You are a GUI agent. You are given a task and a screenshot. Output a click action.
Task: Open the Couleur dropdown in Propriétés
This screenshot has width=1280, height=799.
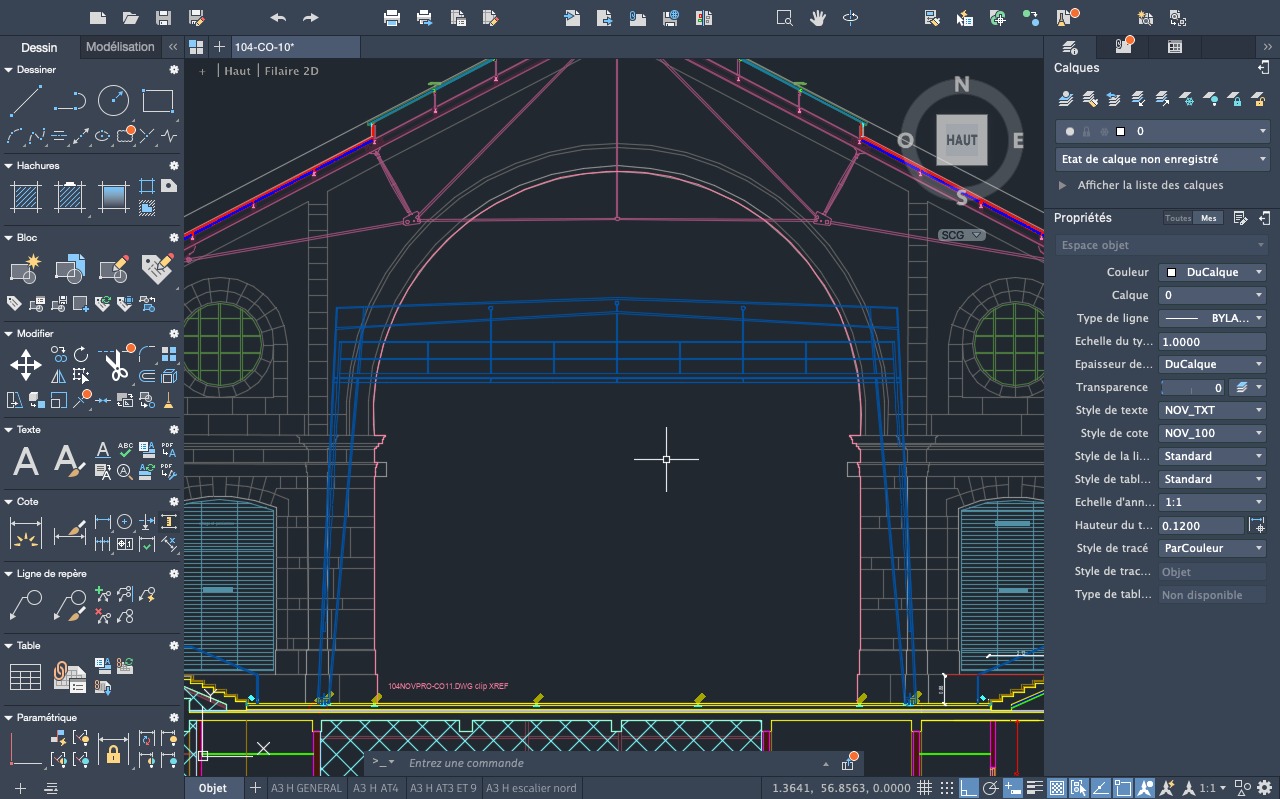pos(1212,272)
